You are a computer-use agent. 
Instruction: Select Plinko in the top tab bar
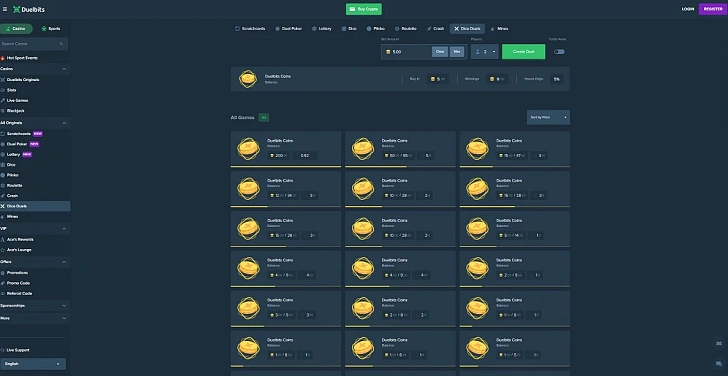[376, 29]
